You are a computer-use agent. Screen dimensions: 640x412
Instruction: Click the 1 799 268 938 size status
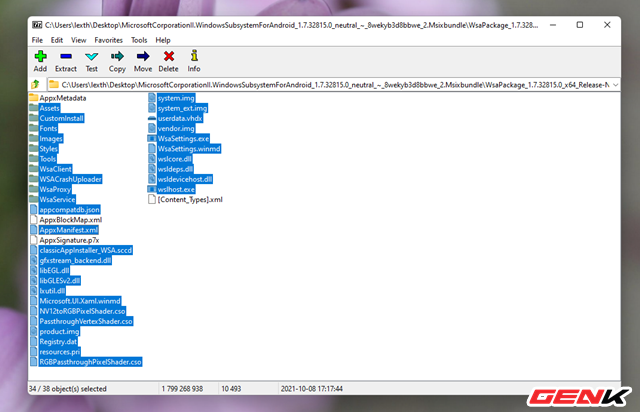[x=182, y=389]
